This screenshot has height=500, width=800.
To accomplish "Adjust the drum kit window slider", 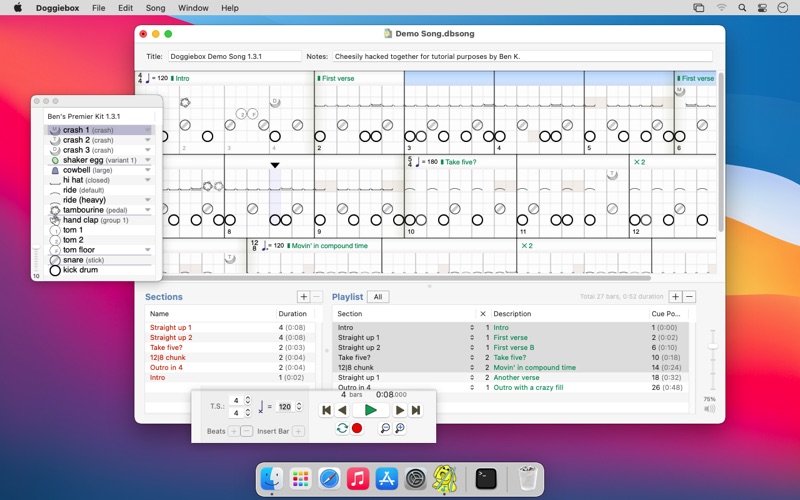I will (x=36, y=258).
